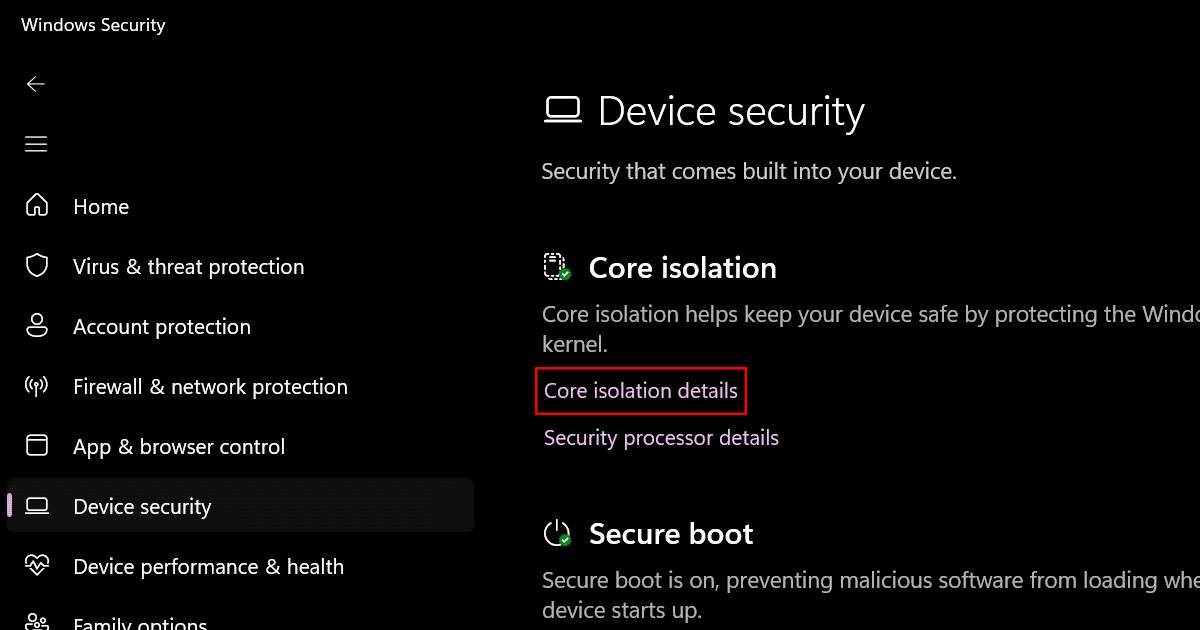The height and width of the screenshot is (630, 1200).
Task: Click the Firewall & network antenna icon
Action: [x=37, y=387]
